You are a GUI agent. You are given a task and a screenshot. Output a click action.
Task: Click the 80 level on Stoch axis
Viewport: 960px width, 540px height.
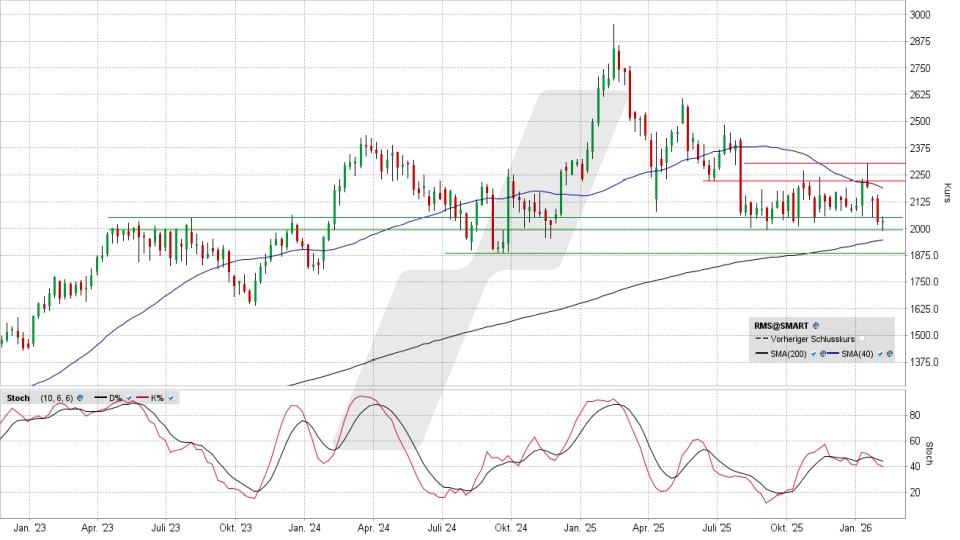(914, 413)
